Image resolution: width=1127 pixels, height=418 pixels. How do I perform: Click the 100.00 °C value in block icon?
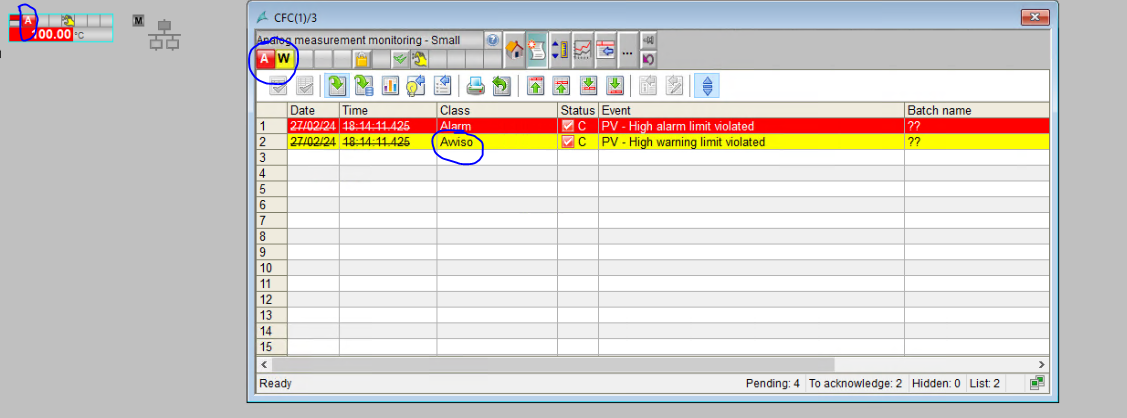pyautogui.click(x=52, y=34)
